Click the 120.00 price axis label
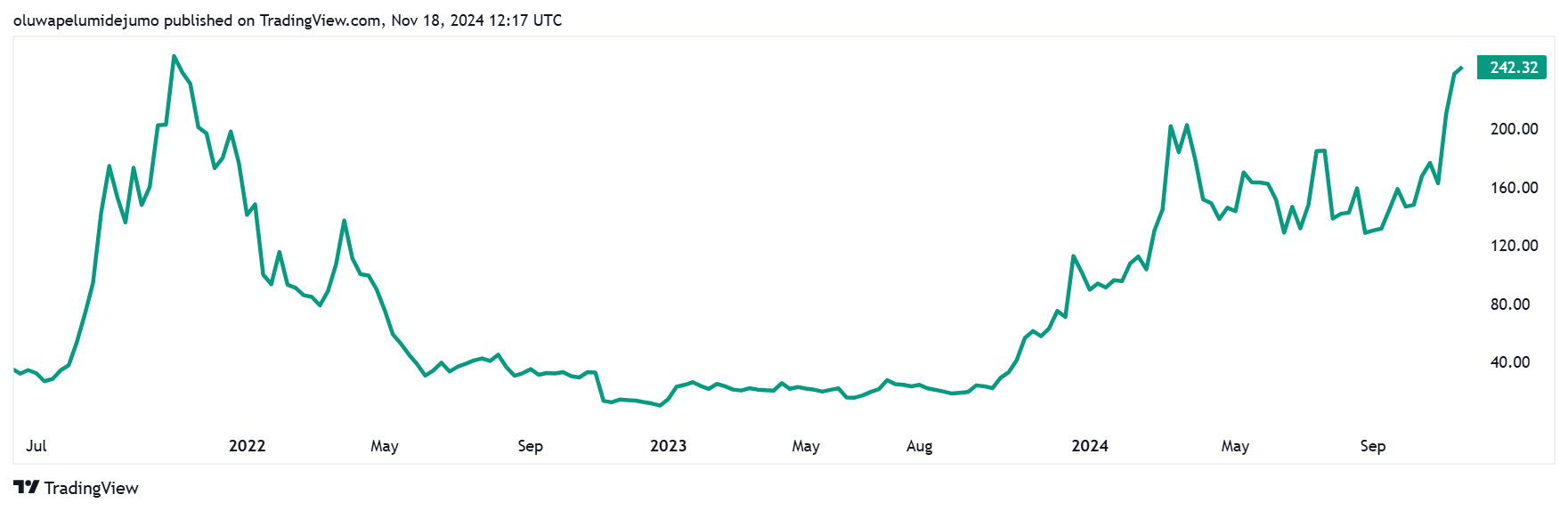The image size is (1568, 511). point(1514,246)
